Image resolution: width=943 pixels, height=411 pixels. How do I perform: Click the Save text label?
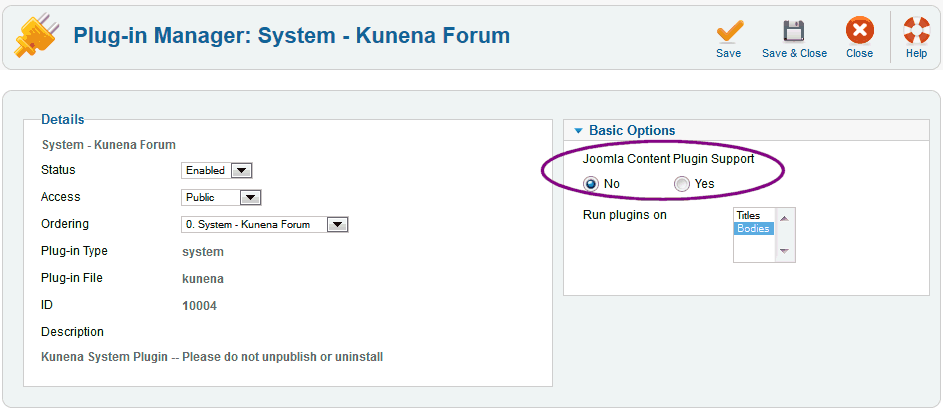[x=729, y=54]
